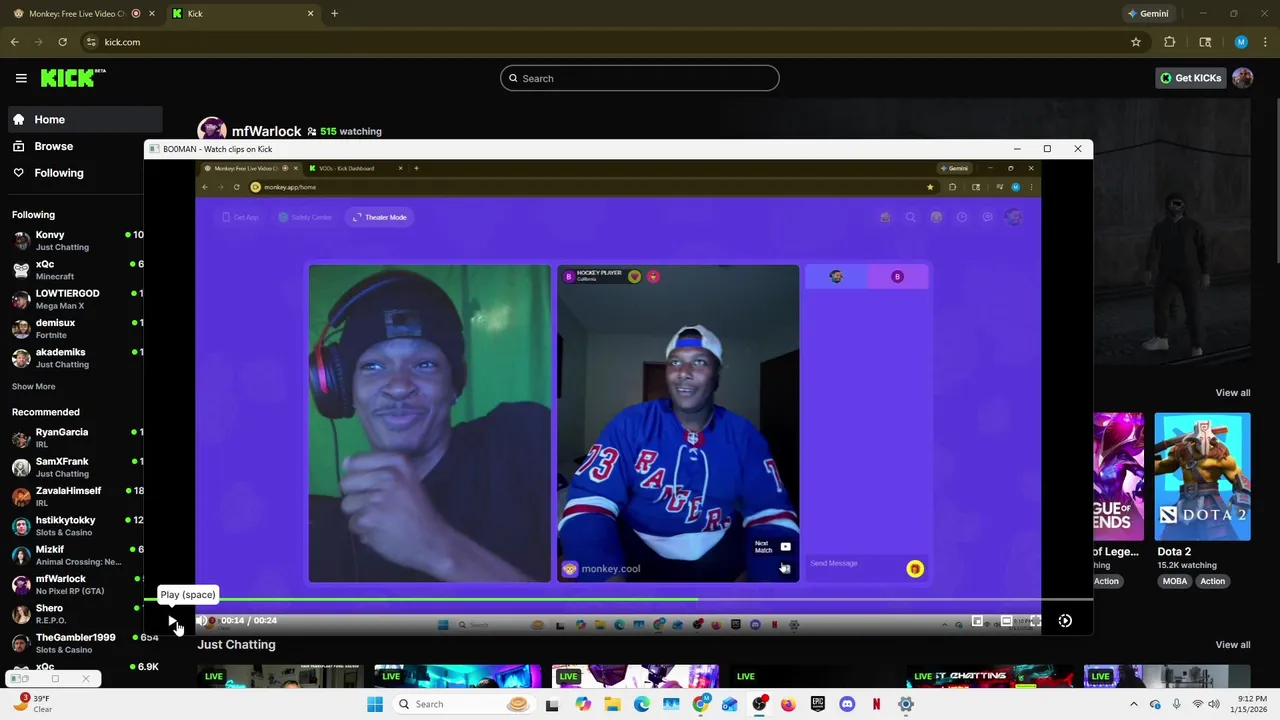This screenshot has height=720, width=1280.
Task: Click the Get KICKs button
Action: [x=1190, y=78]
